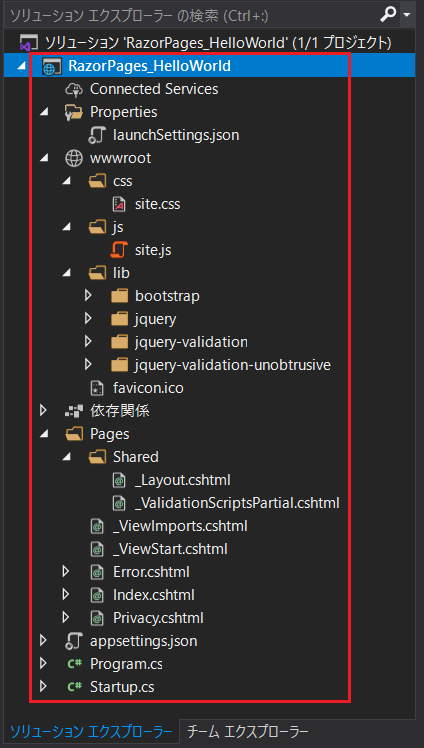The image size is (424, 748).
Task: Click the jquery folder icon
Action: [120, 319]
